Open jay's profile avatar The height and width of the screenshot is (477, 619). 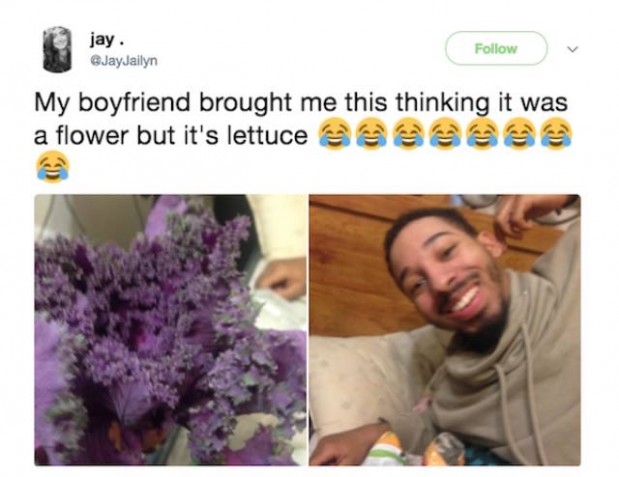coord(57,50)
